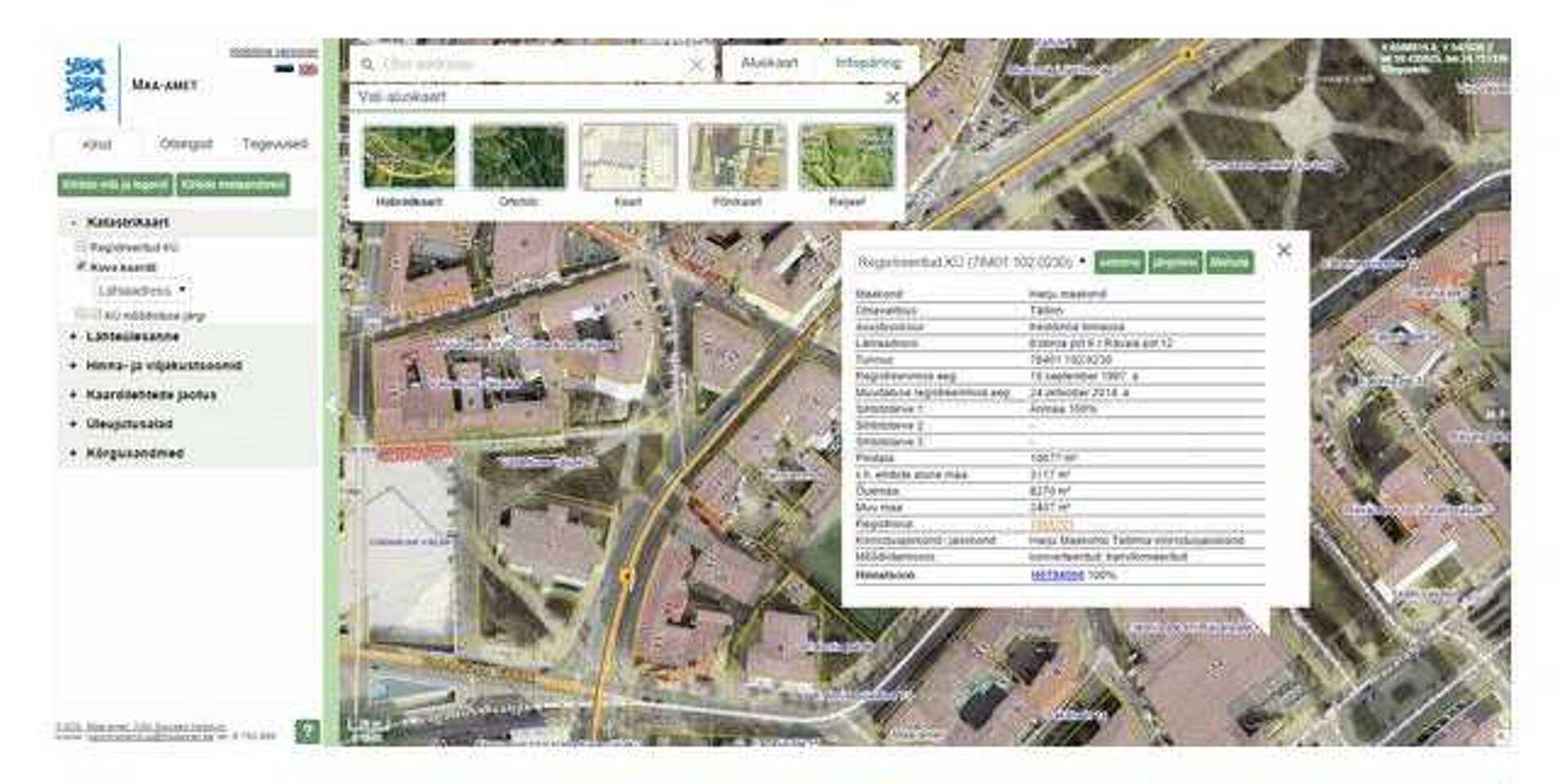Open the blue Hoonestatud land-use link

click(x=1057, y=575)
